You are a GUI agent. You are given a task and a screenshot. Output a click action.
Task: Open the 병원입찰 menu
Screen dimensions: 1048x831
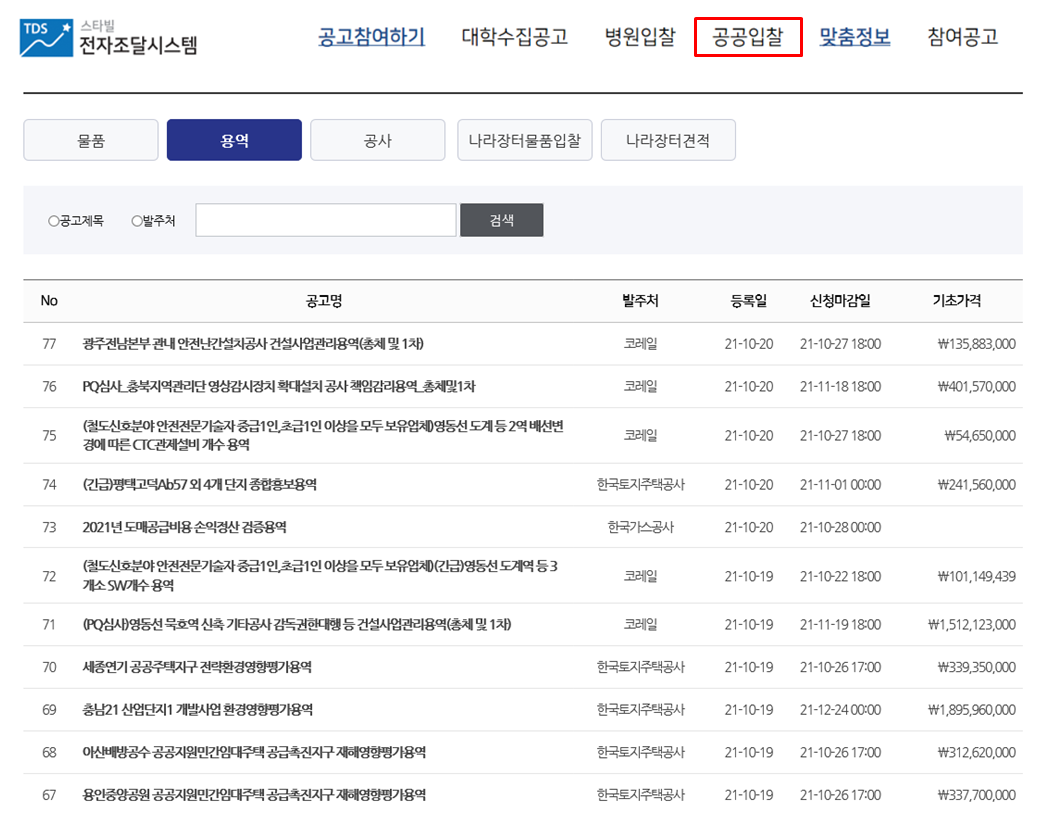click(640, 36)
